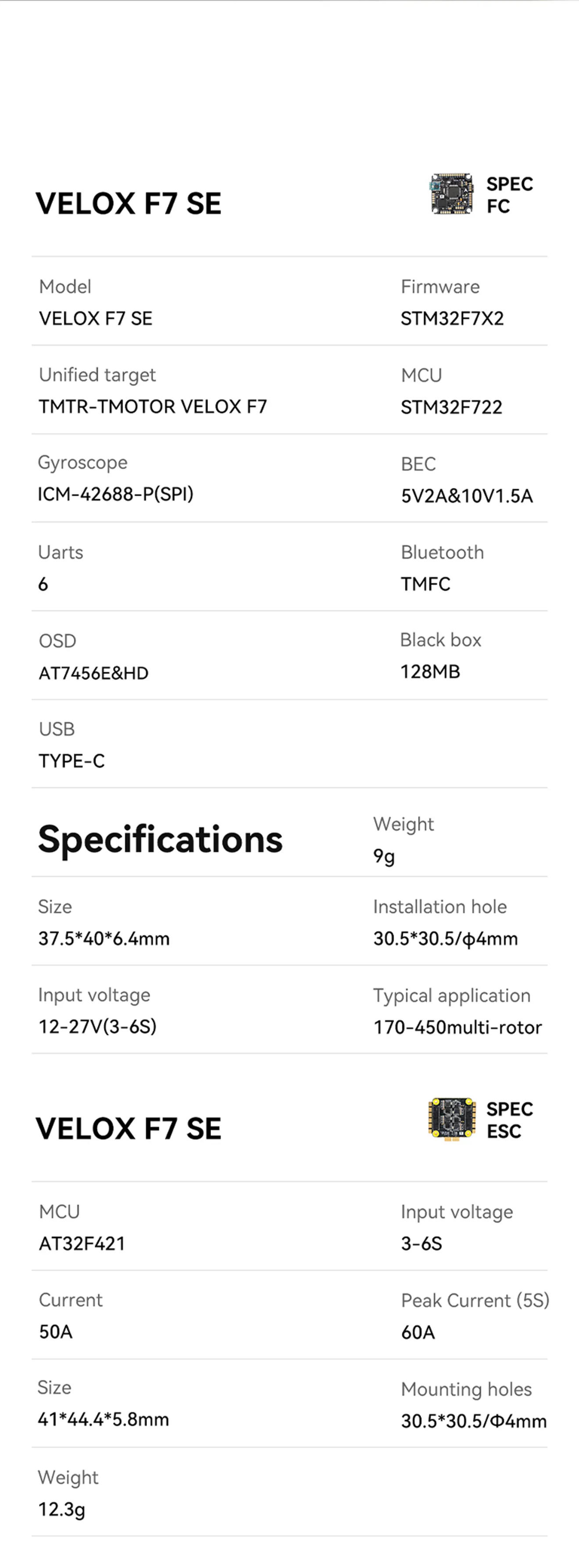Image resolution: width=579 pixels, height=1568 pixels.
Task: Click the Peak Current (5S) label
Action: [475, 1301]
